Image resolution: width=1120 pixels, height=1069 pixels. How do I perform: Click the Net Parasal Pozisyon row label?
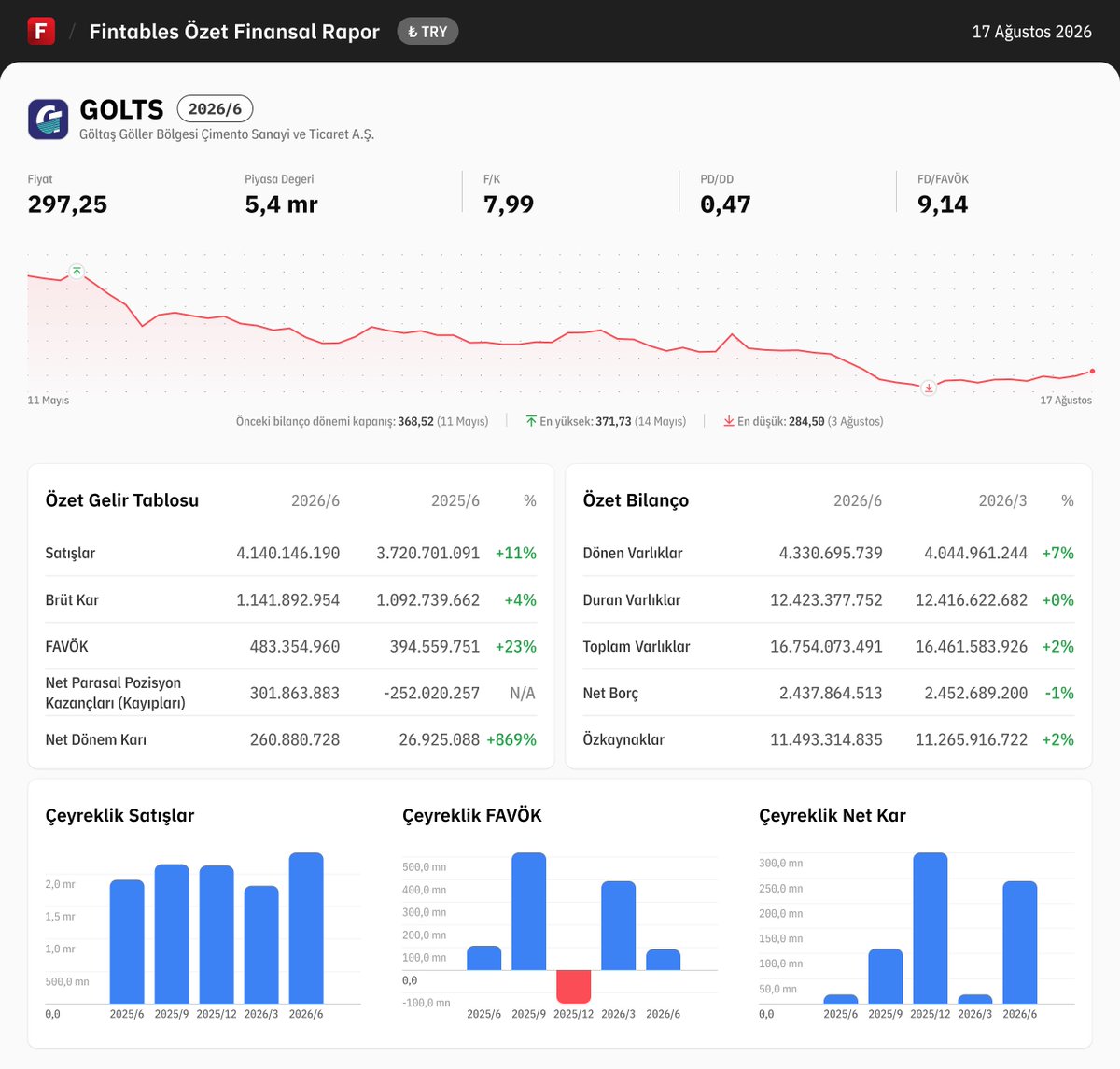[x=115, y=693]
